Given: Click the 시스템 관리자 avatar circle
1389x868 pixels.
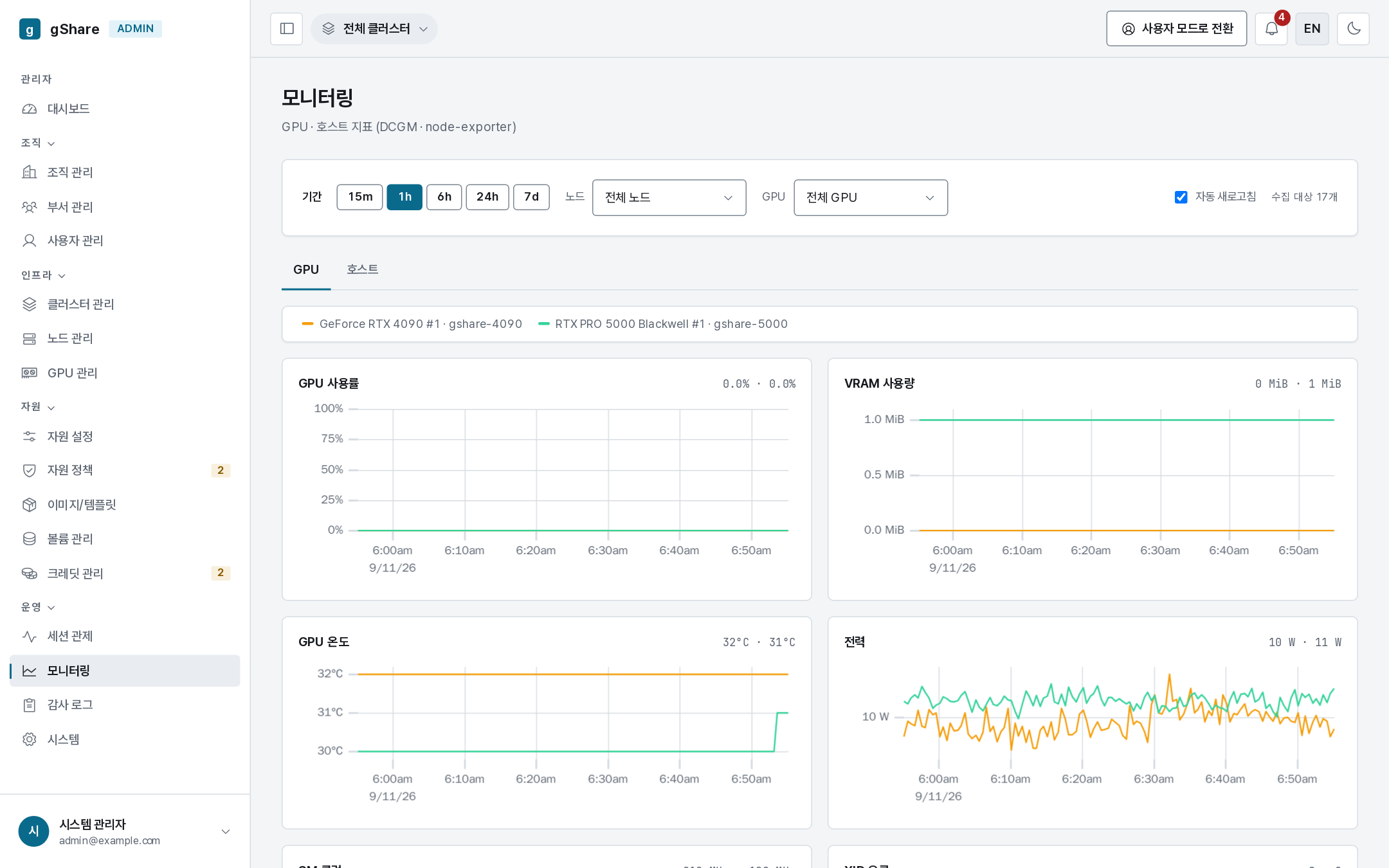Looking at the screenshot, I should pos(34,831).
